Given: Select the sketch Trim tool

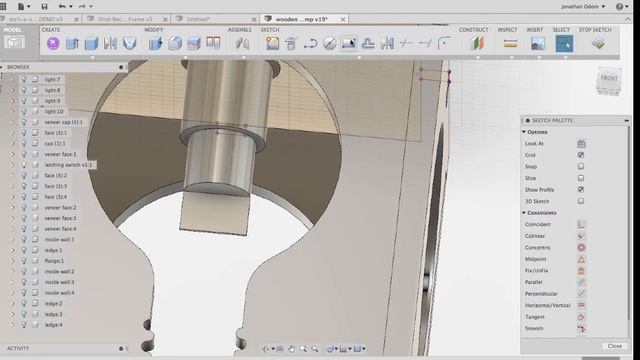Looking at the screenshot, I should click(x=406, y=43).
